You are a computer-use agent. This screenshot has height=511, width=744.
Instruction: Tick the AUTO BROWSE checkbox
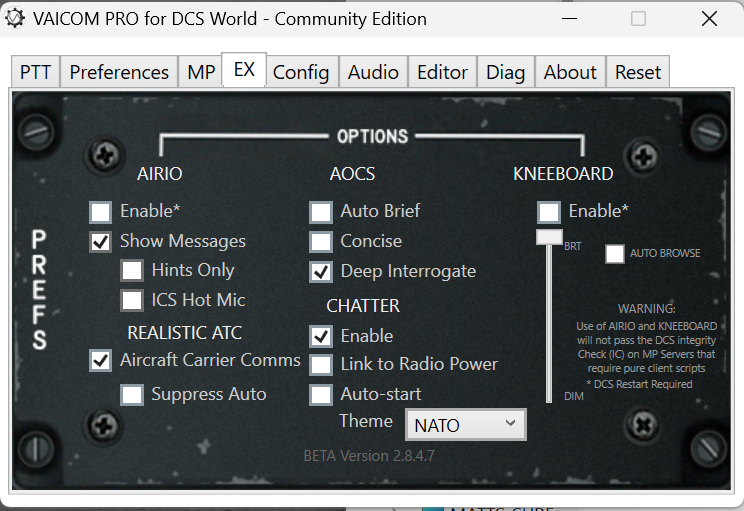coord(614,254)
